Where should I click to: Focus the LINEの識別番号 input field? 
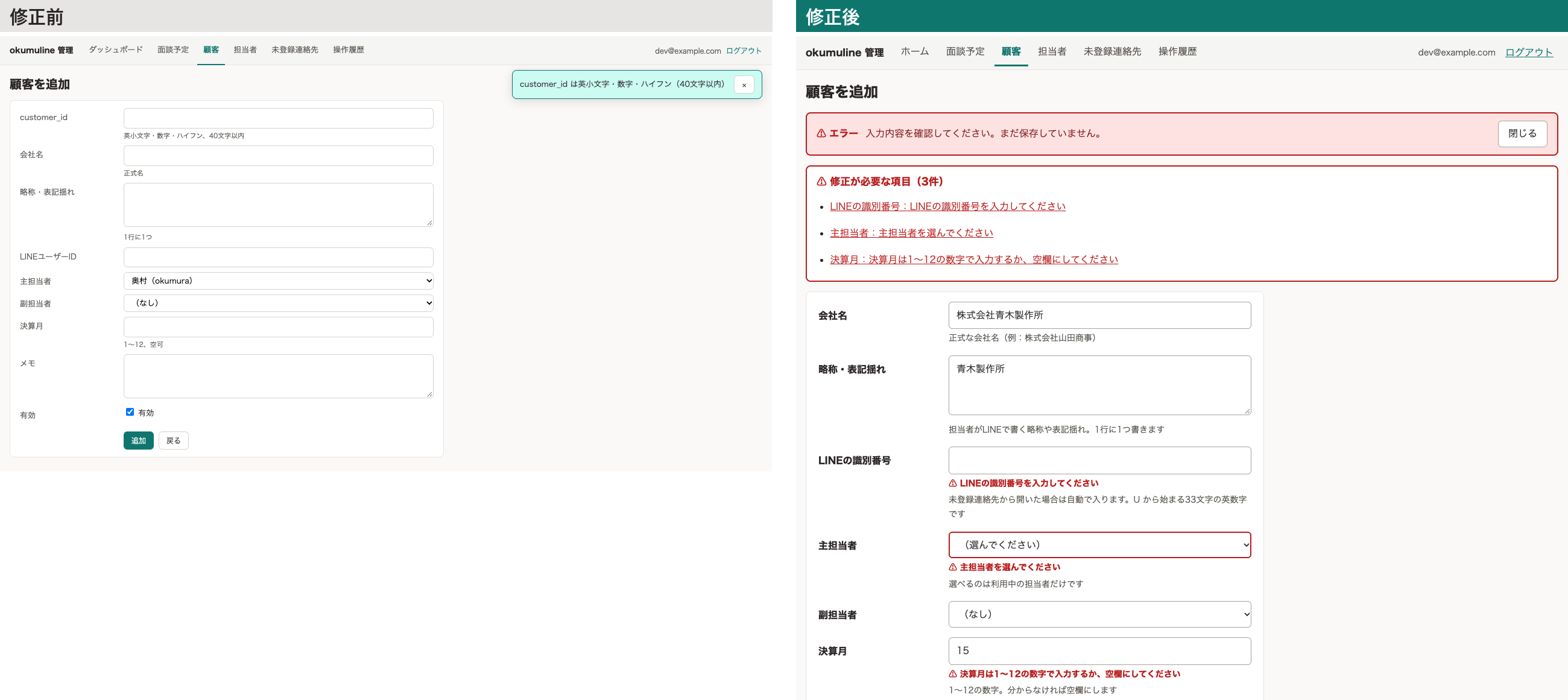(1099, 460)
